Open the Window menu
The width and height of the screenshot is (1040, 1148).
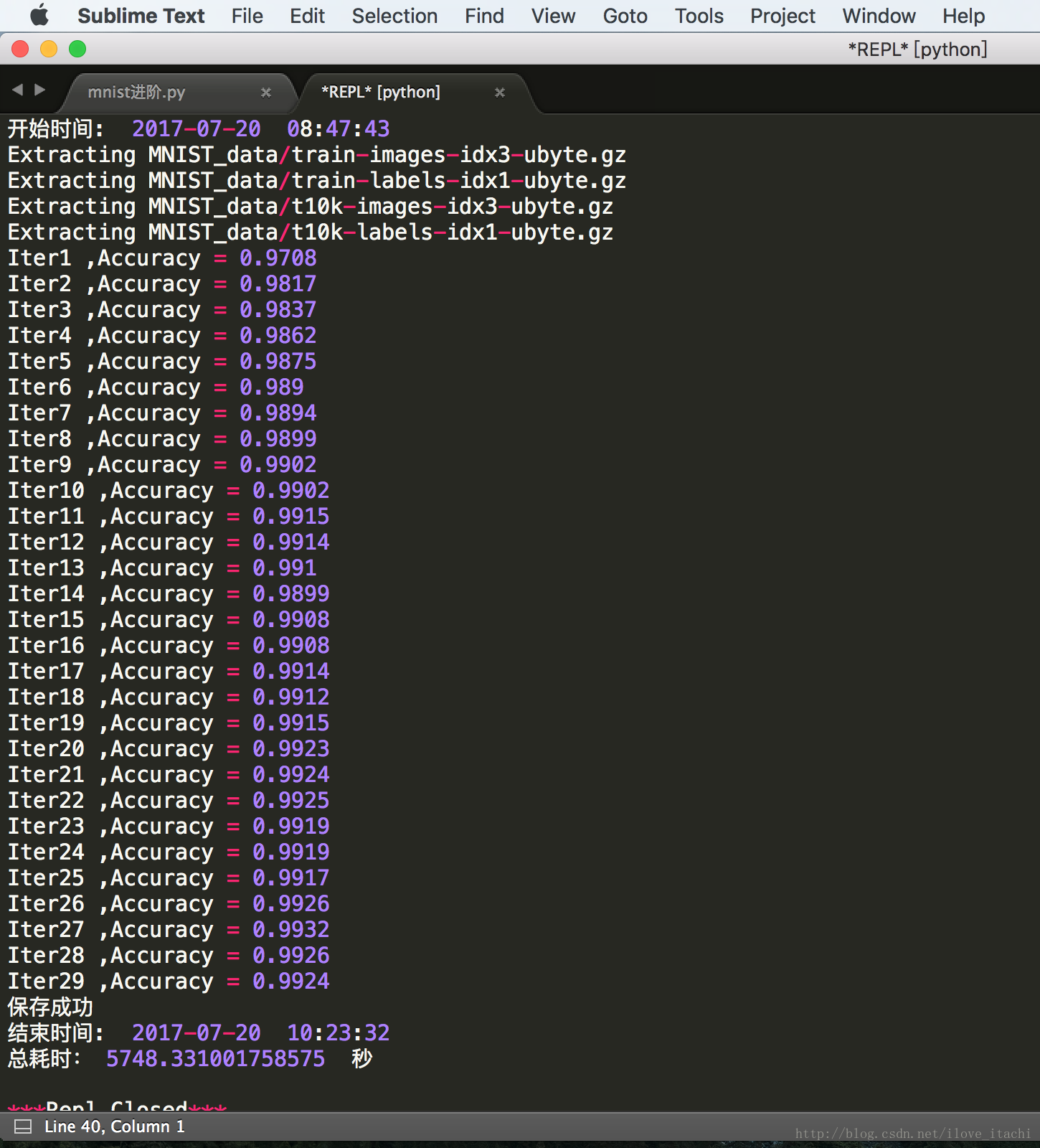pos(879,16)
